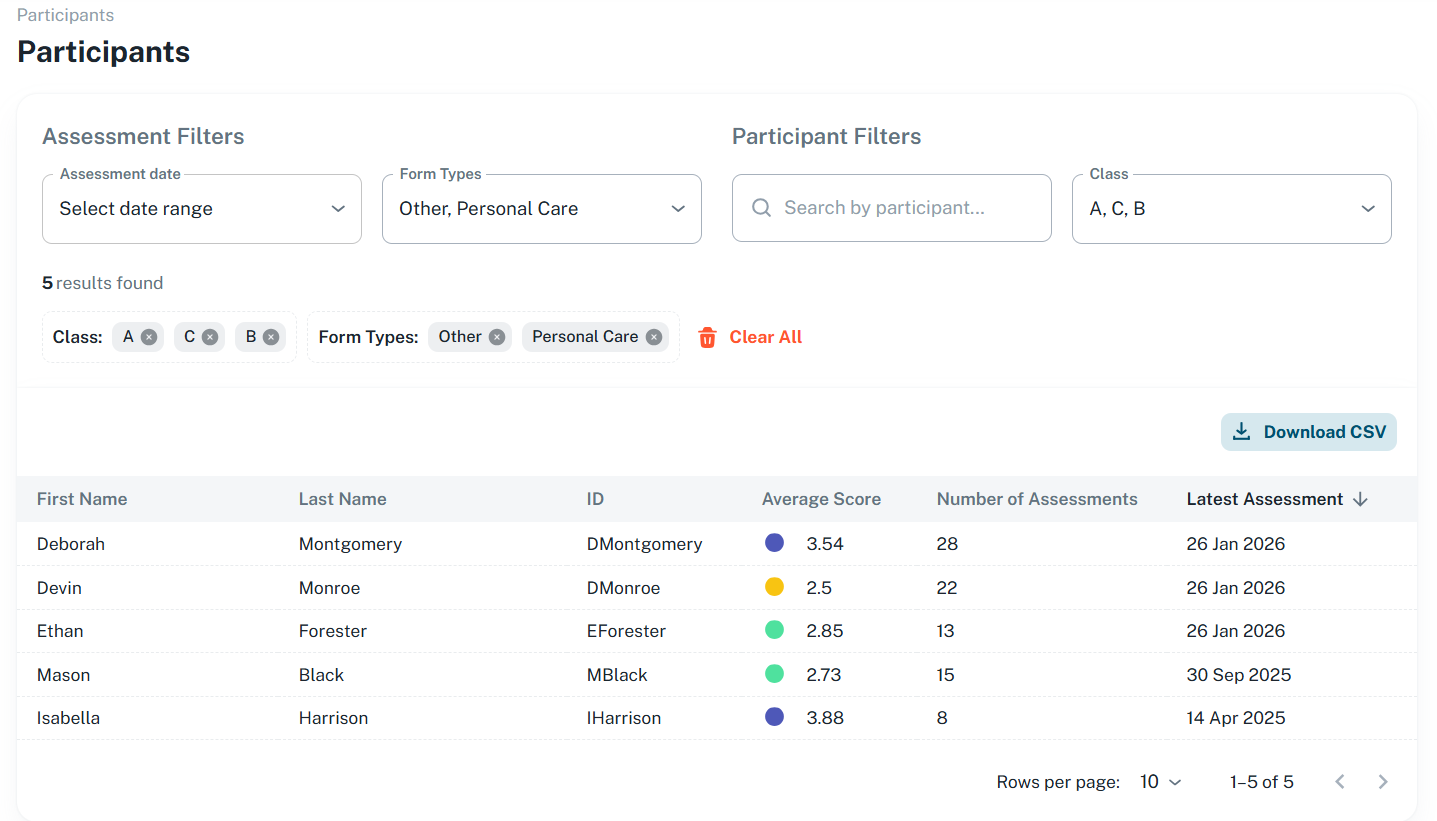Screen dimensions: 1437x821
Task: Expand the Rows per page selector
Action: (x=1160, y=781)
